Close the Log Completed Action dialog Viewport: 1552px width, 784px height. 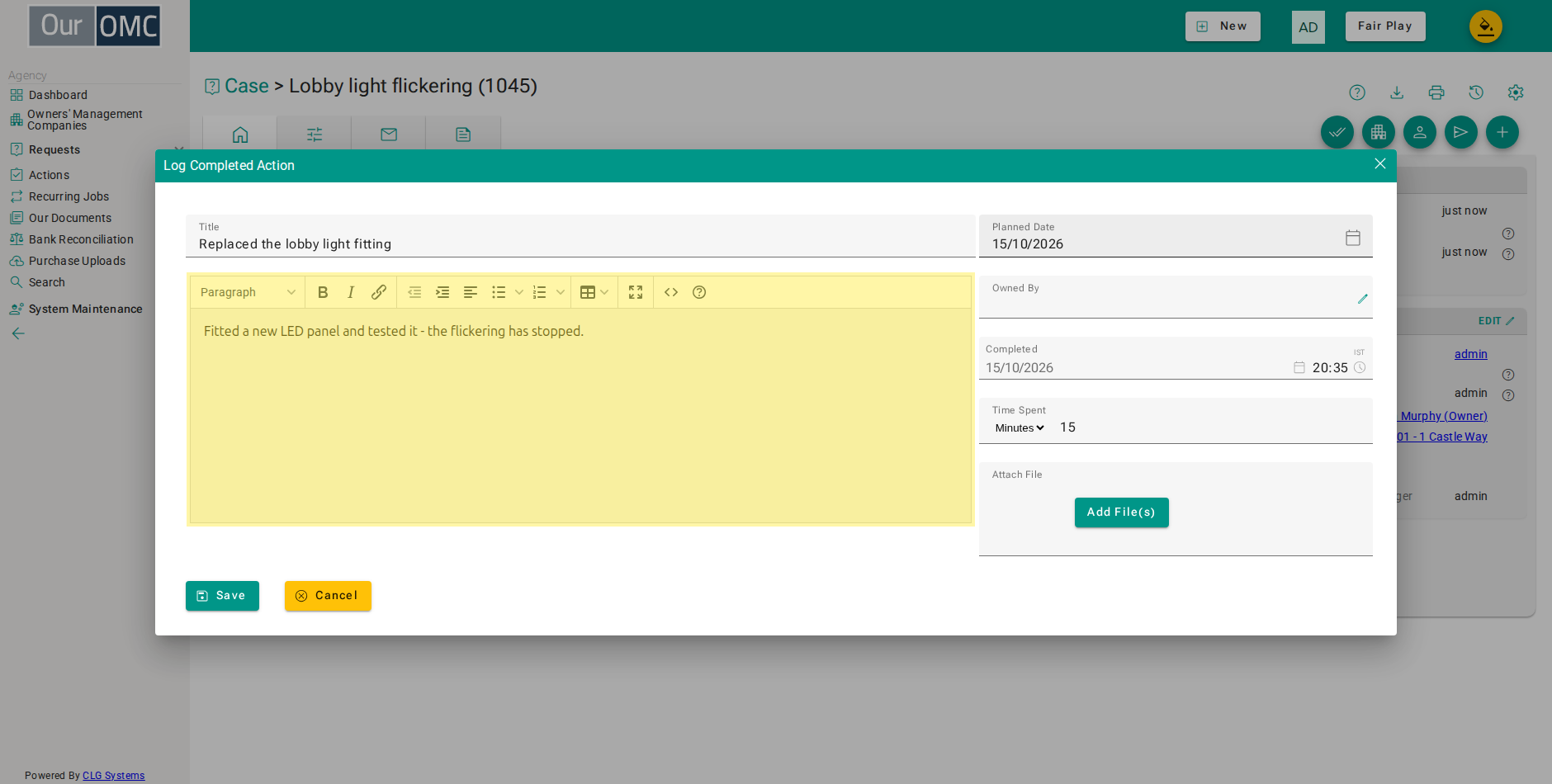[1380, 163]
